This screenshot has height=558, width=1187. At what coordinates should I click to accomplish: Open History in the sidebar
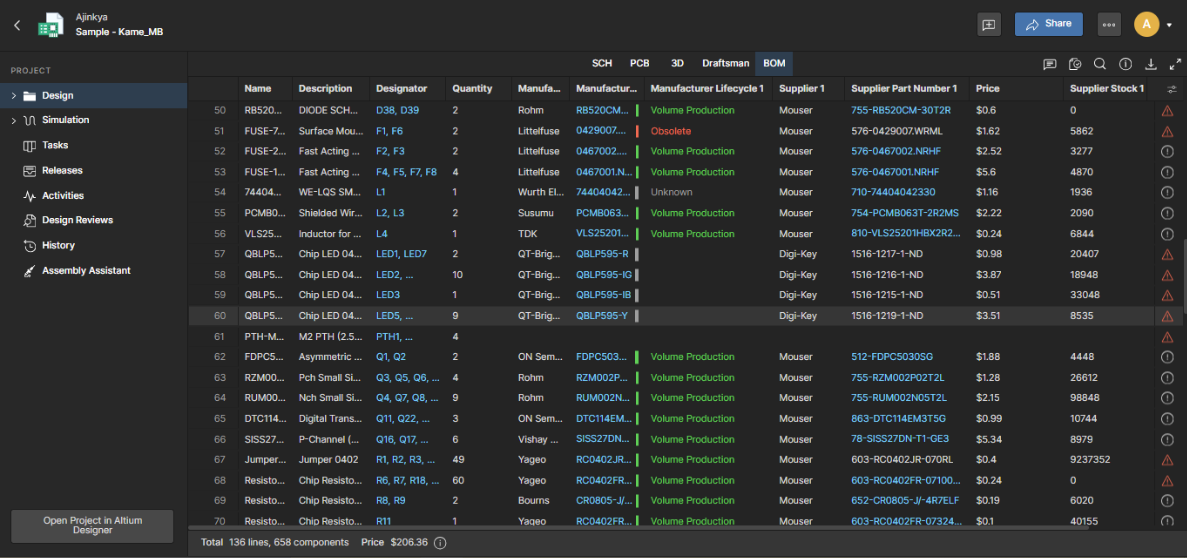58,245
